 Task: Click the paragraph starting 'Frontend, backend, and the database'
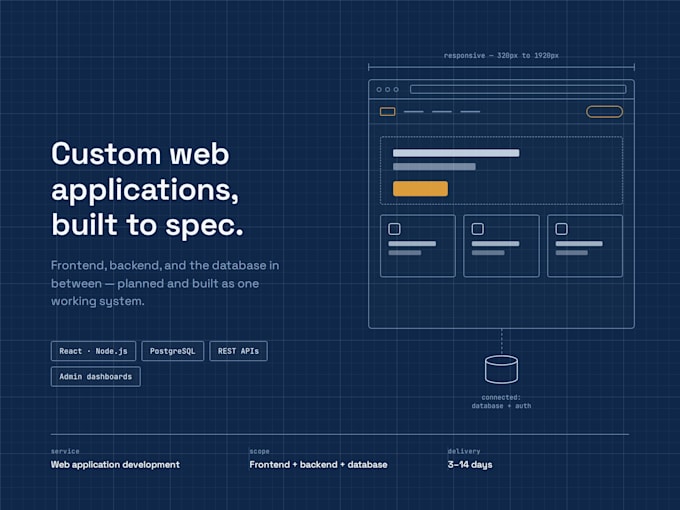point(165,283)
